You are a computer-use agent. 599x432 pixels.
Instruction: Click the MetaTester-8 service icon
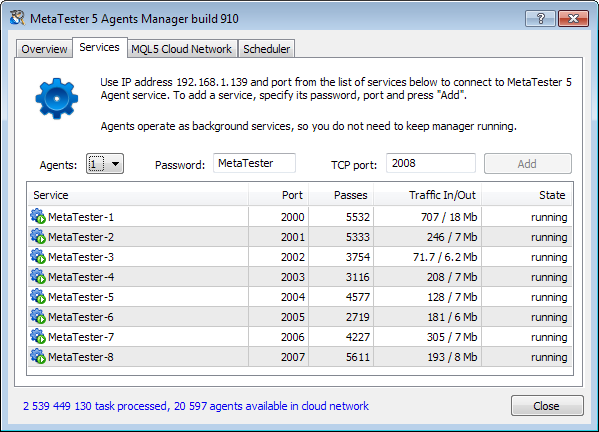click(38, 356)
